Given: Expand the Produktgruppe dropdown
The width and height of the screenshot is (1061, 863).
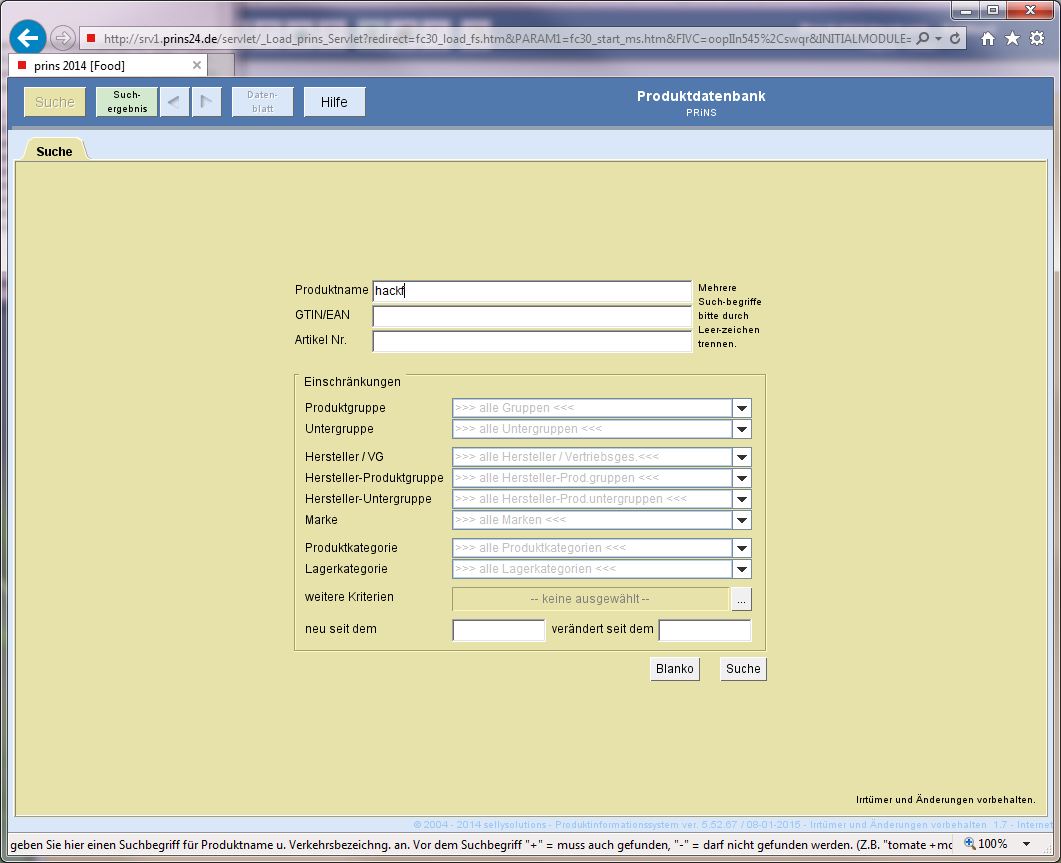Looking at the screenshot, I should (x=742, y=408).
